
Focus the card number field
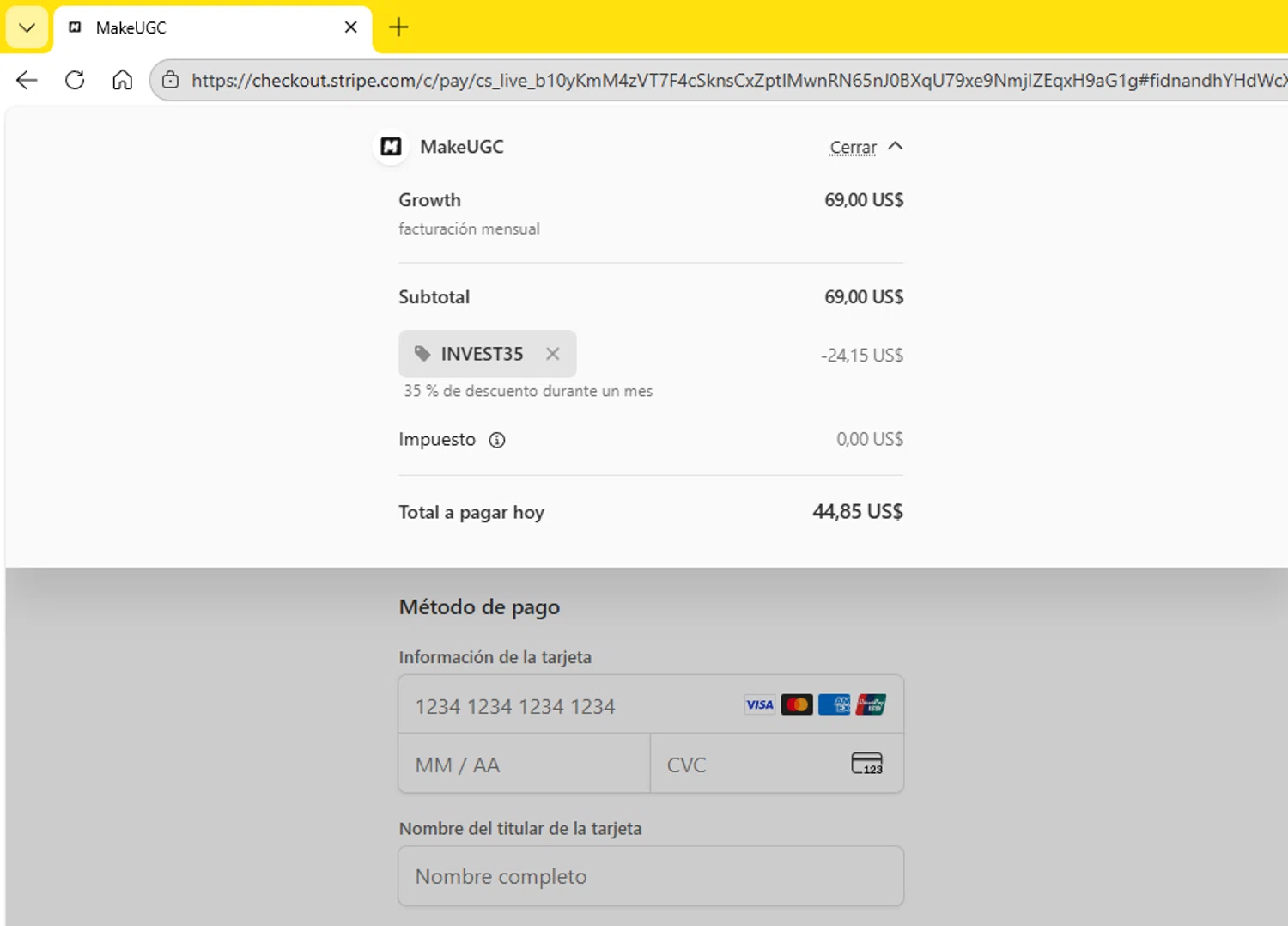pyautogui.click(x=651, y=704)
